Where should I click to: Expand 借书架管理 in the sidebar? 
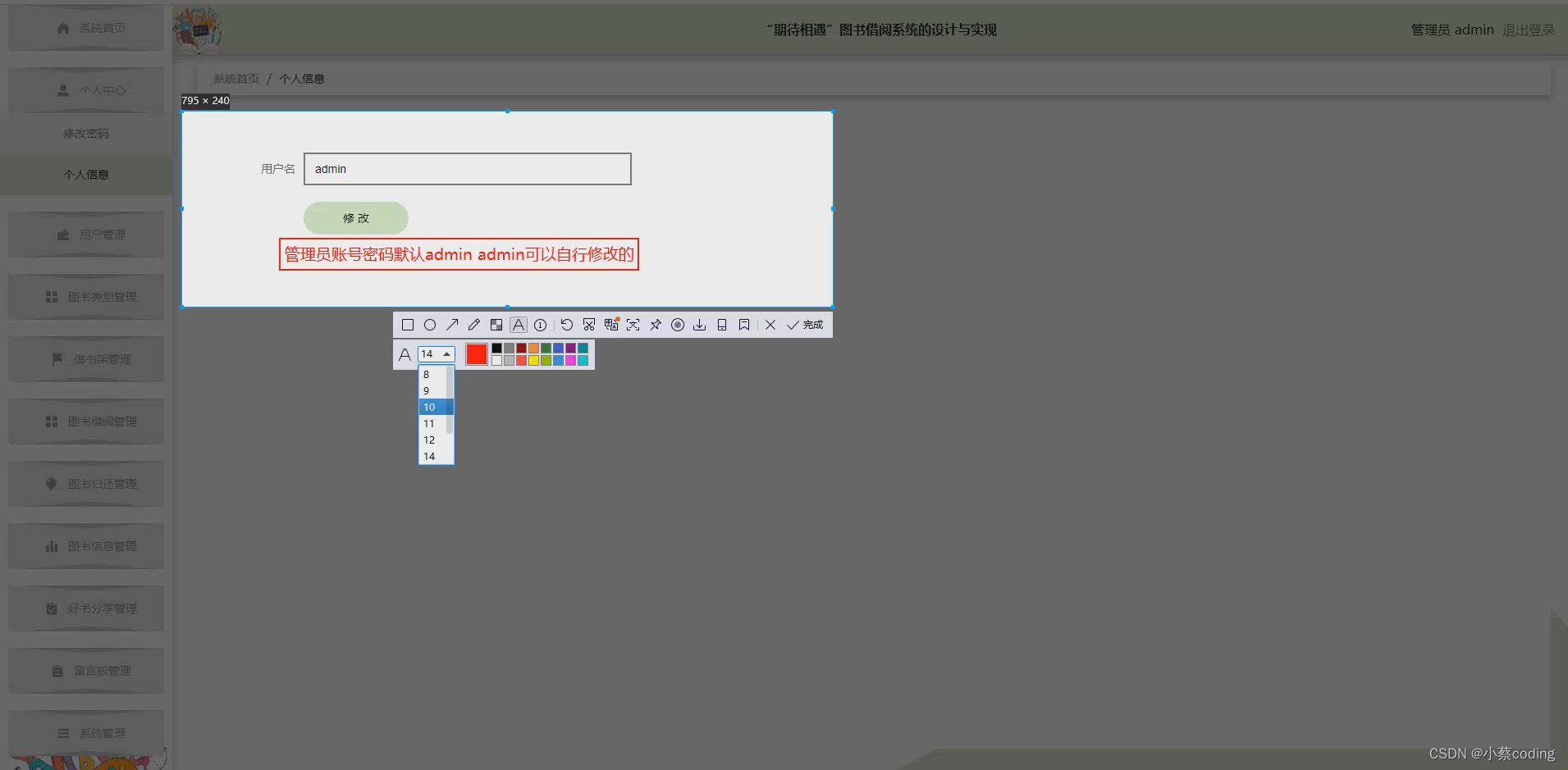click(x=86, y=359)
